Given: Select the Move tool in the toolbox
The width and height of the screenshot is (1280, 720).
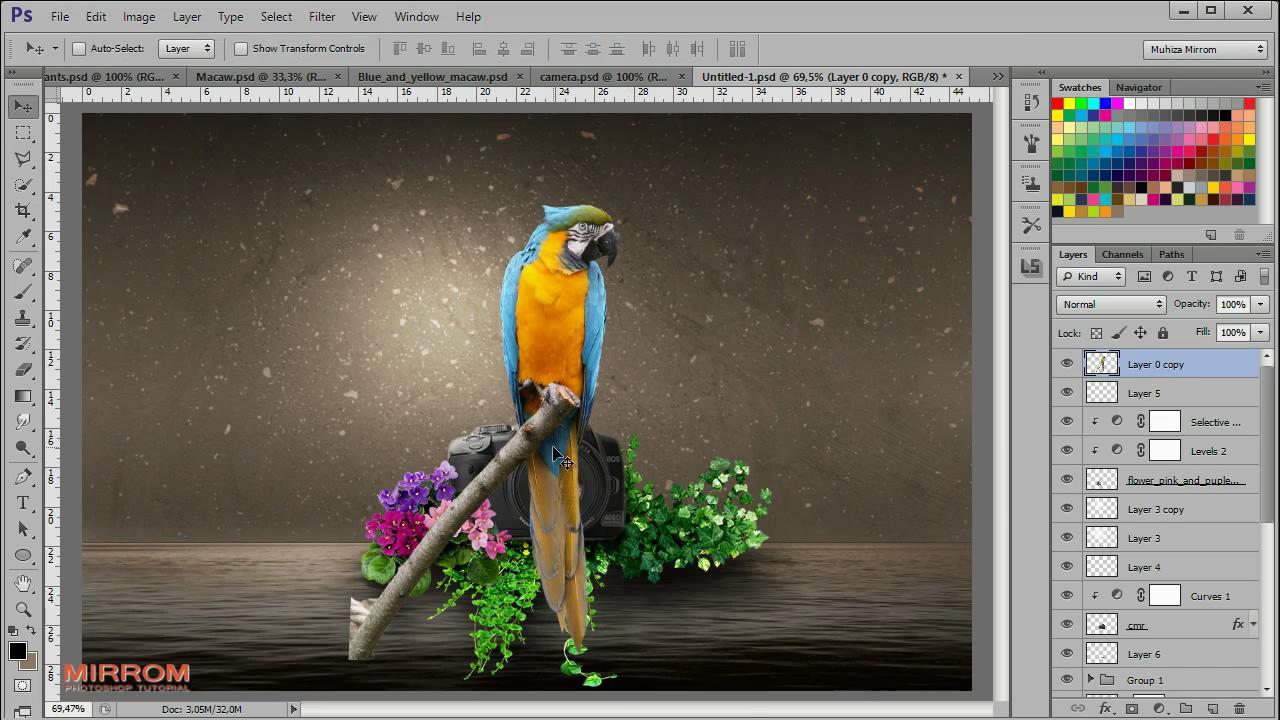Looking at the screenshot, I should [23, 106].
